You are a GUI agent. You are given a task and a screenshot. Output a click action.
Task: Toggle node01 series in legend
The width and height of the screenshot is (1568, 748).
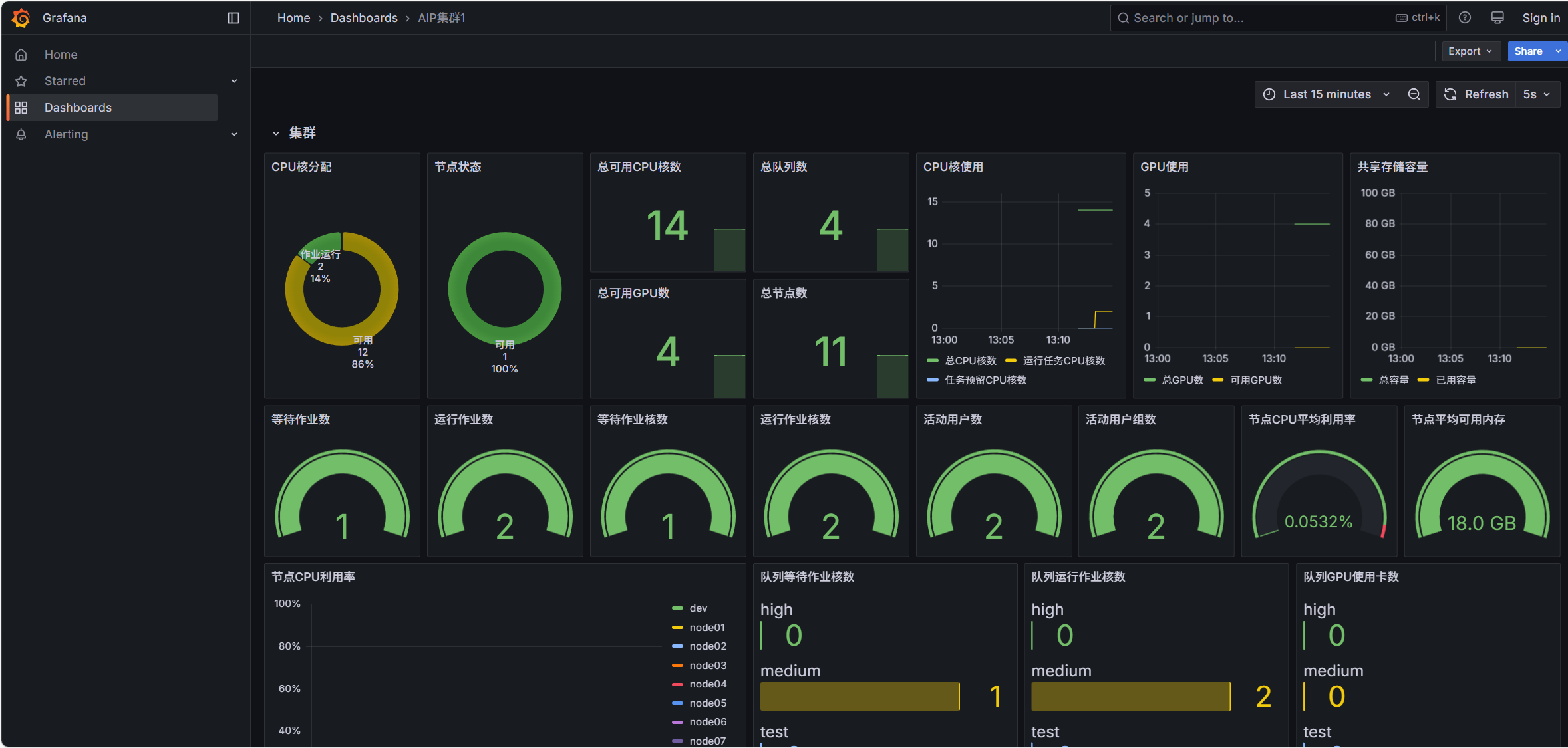pyautogui.click(x=706, y=628)
